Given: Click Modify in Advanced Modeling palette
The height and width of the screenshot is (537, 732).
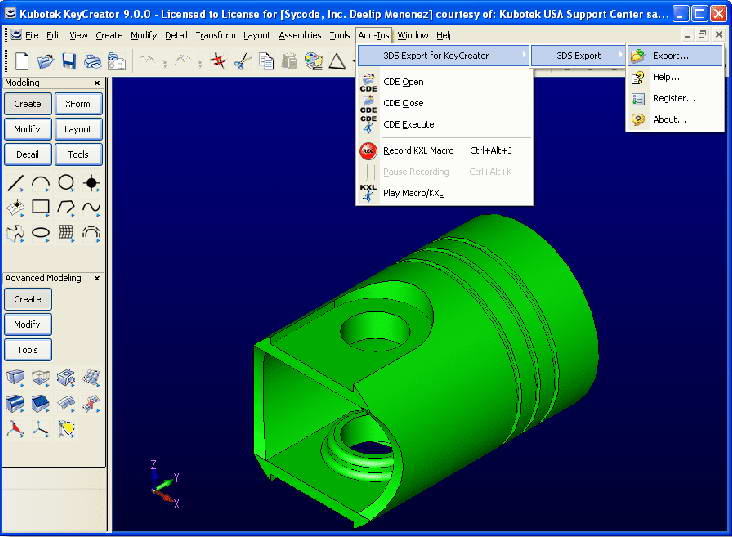Looking at the screenshot, I should coord(28,324).
